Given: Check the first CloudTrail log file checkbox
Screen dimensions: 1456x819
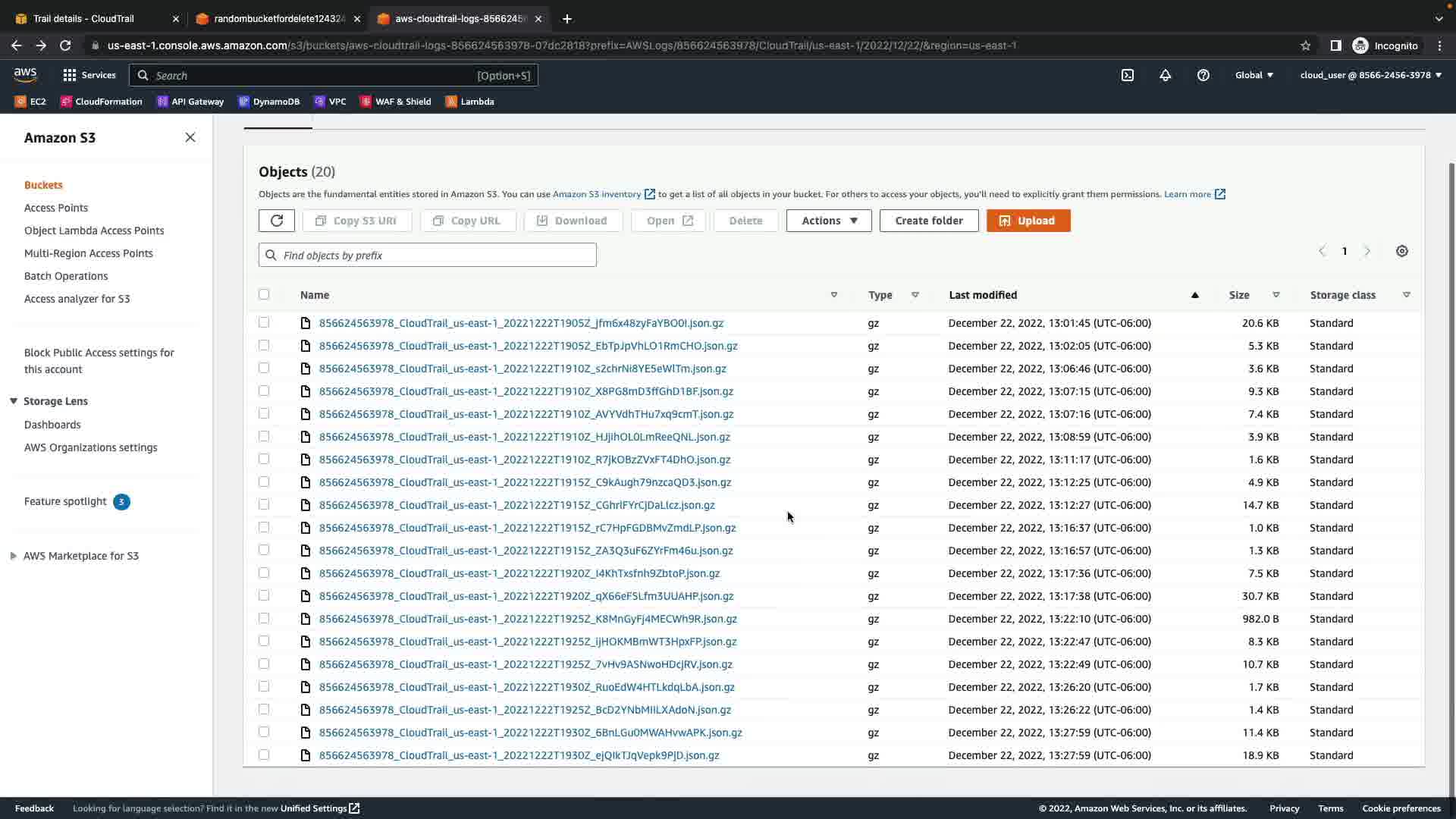Looking at the screenshot, I should tap(264, 322).
